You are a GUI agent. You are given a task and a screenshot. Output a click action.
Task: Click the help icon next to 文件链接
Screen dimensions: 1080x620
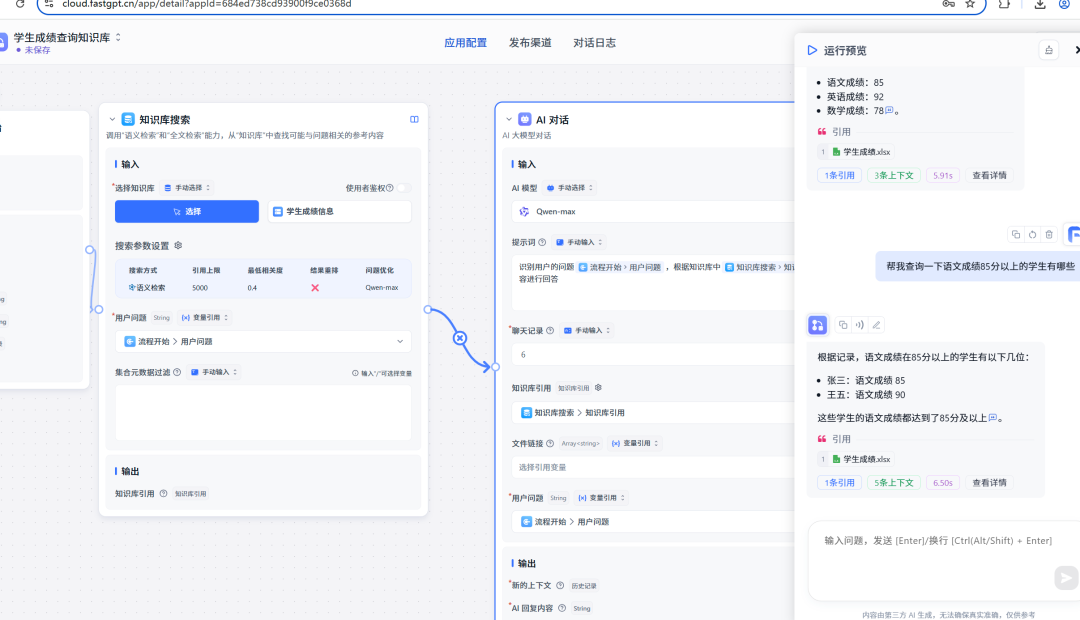[x=550, y=443]
